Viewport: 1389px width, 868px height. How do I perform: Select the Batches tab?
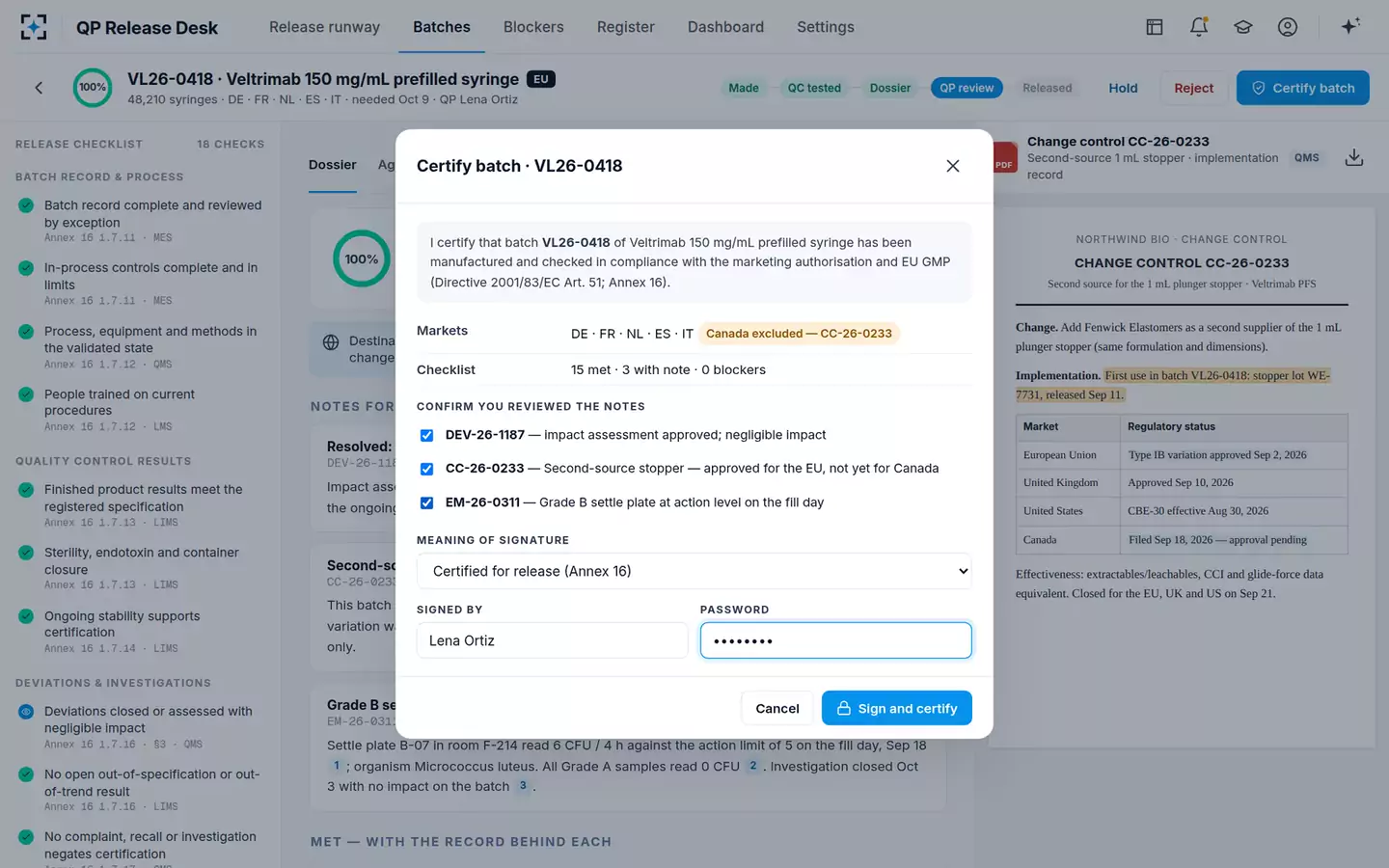pos(442,27)
